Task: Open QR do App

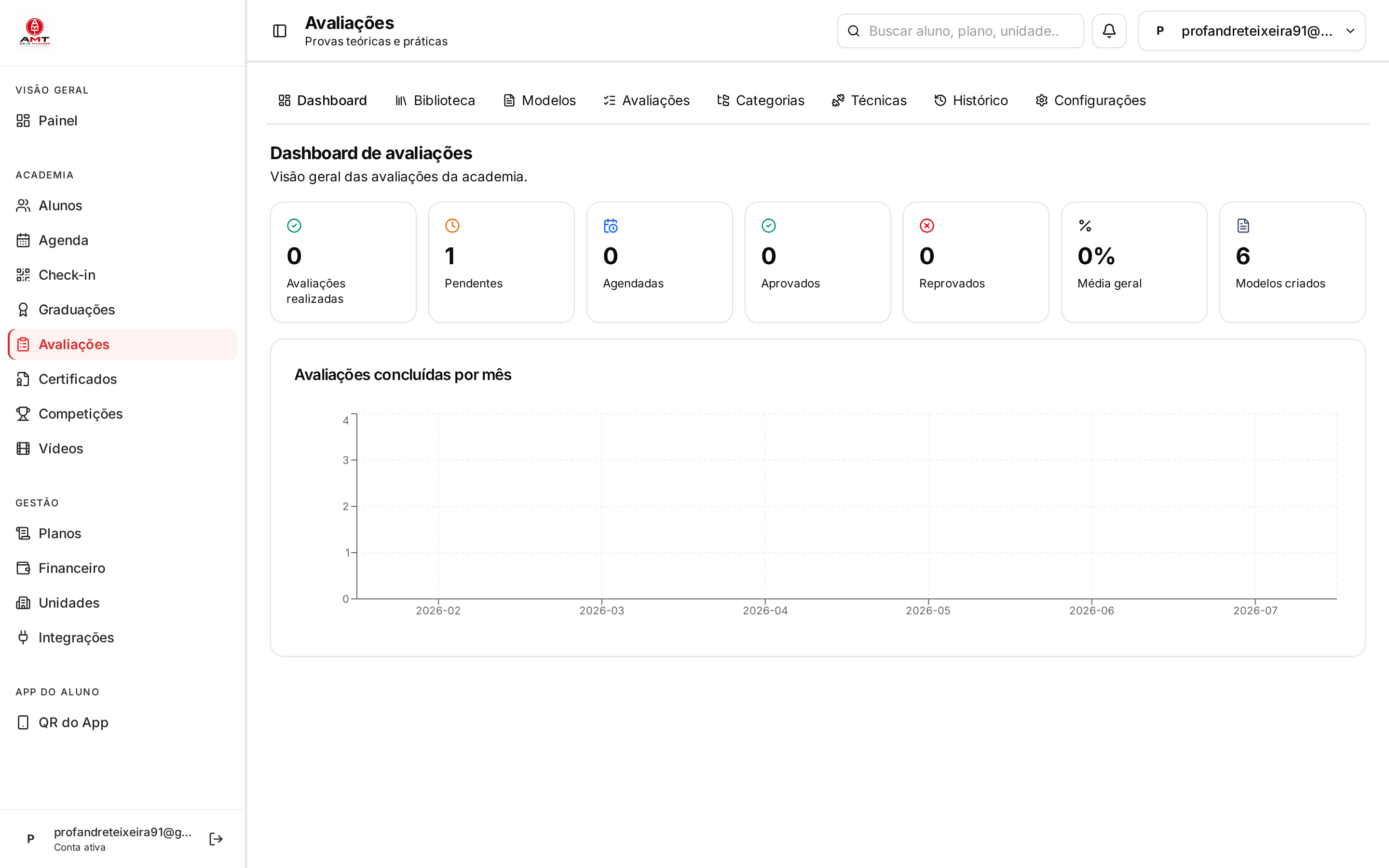Action: pos(123,722)
